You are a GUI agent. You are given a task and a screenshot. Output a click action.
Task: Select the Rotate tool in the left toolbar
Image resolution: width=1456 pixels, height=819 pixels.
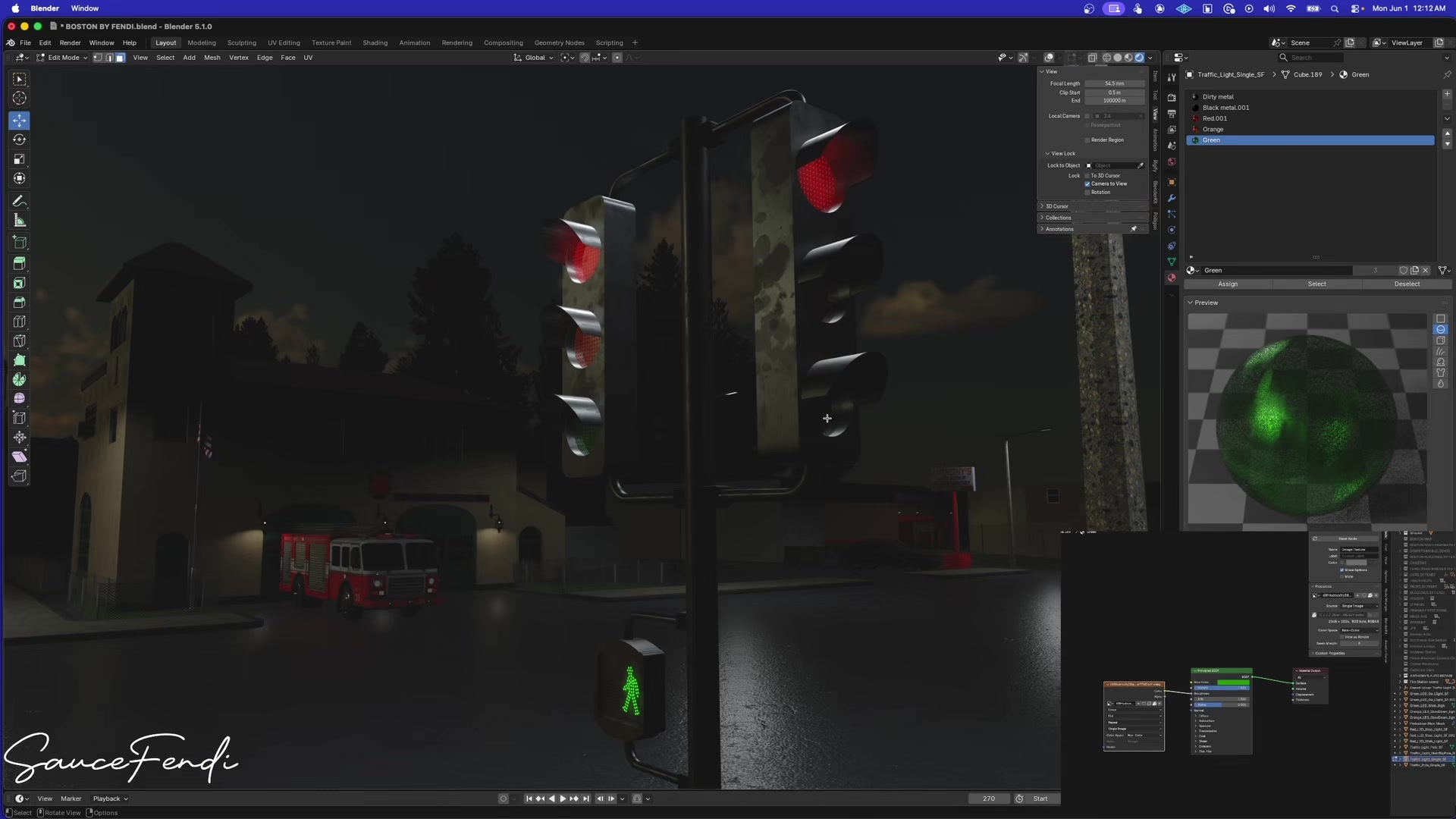click(20, 140)
